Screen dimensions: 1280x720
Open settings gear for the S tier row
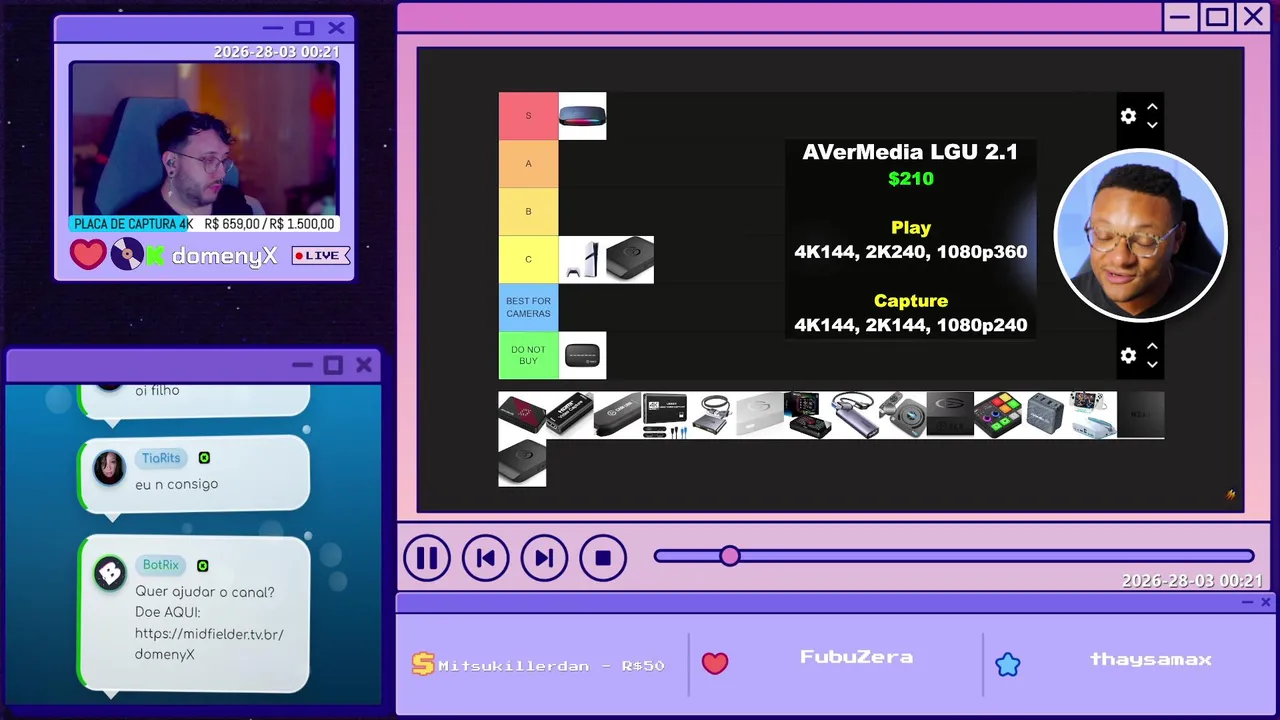(1128, 116)
